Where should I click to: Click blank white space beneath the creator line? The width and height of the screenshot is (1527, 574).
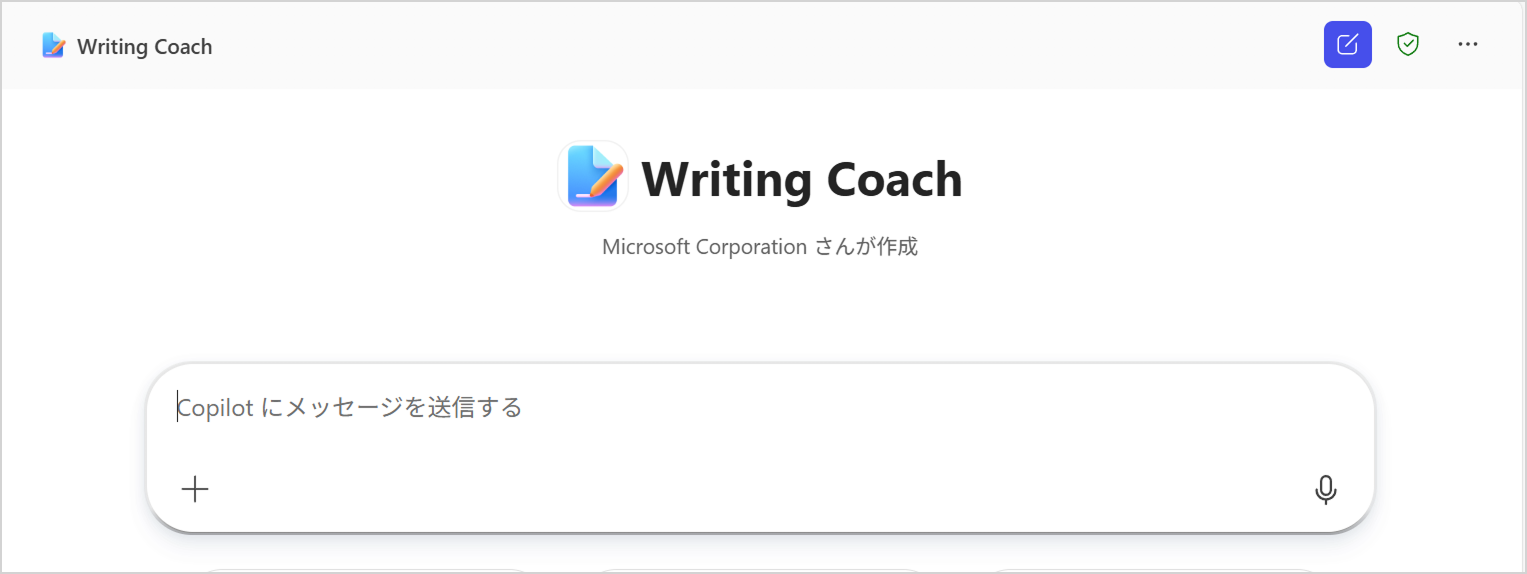[760, 310]
